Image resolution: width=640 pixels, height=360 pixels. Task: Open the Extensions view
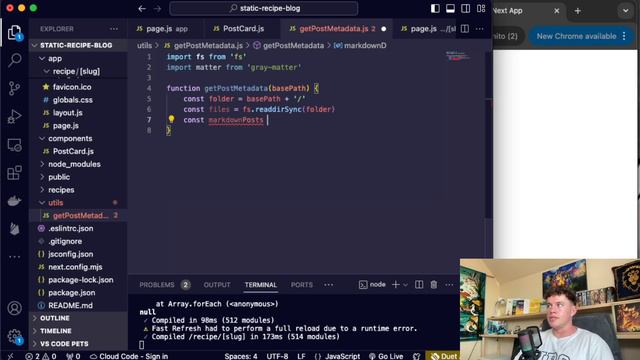14,173
